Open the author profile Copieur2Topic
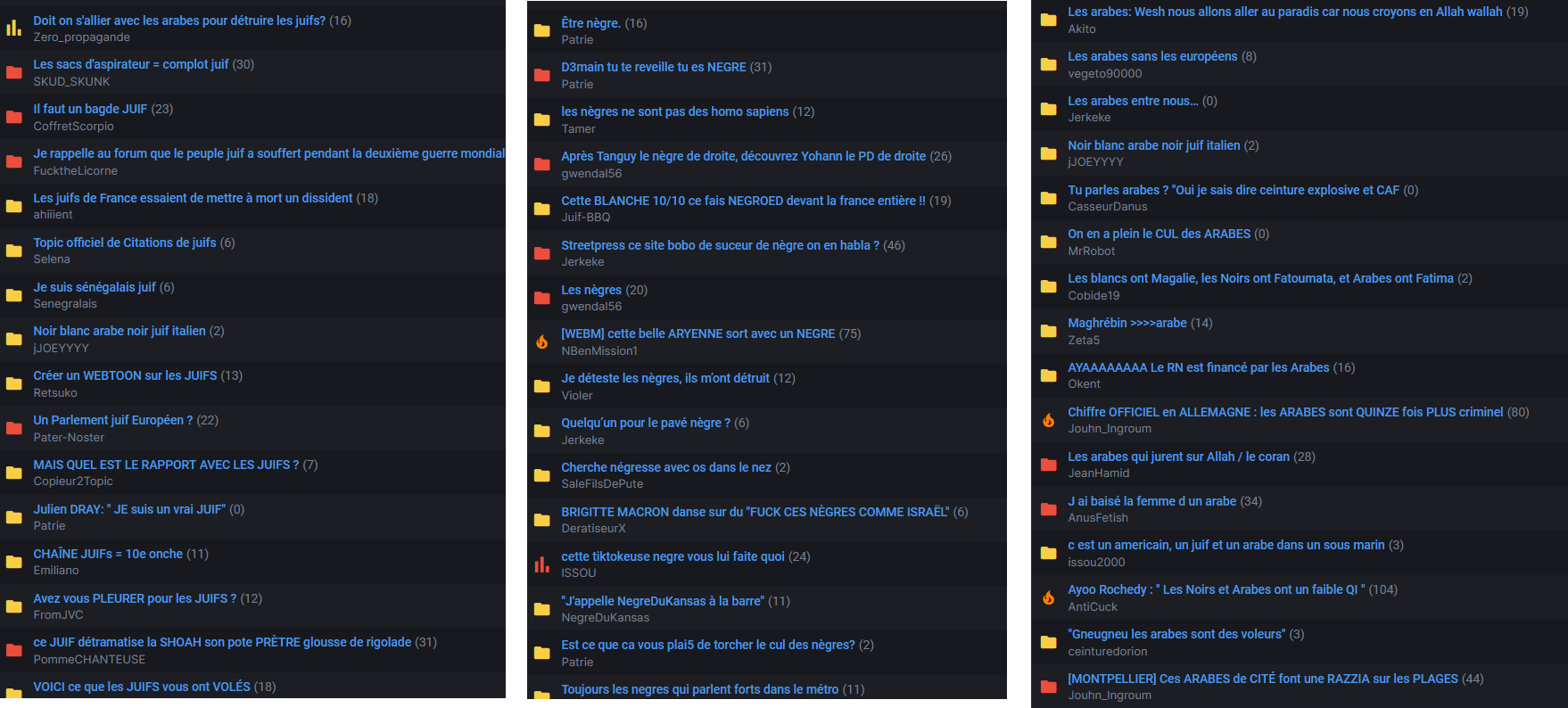1568x708 pixels. coord(73,481)
